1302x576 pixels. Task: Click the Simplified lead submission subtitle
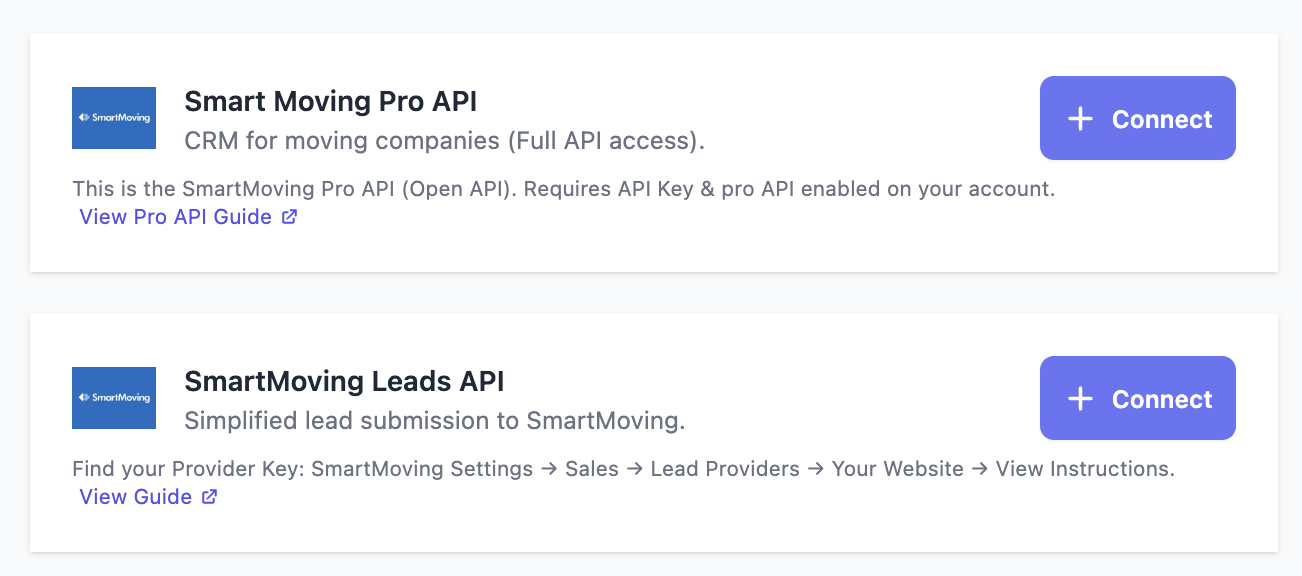434,420
